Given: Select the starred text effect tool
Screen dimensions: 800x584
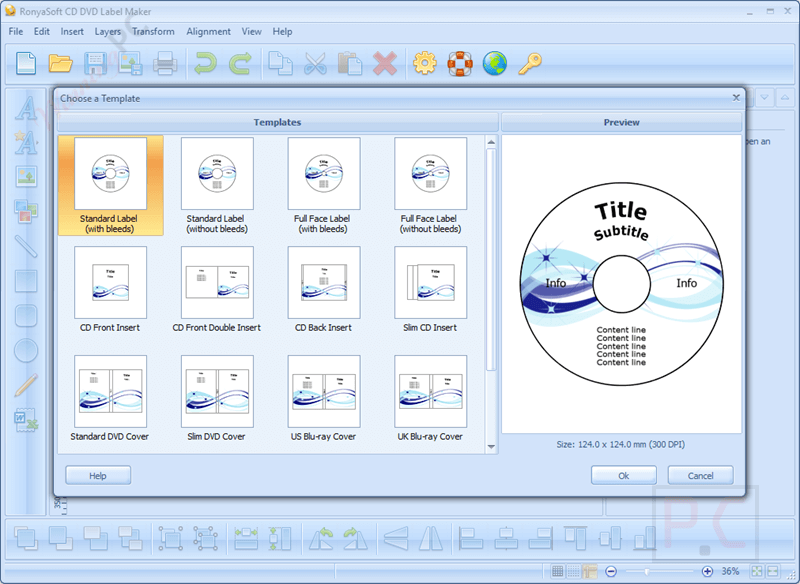Looking at the screenshot, I should tap(26, 142).
